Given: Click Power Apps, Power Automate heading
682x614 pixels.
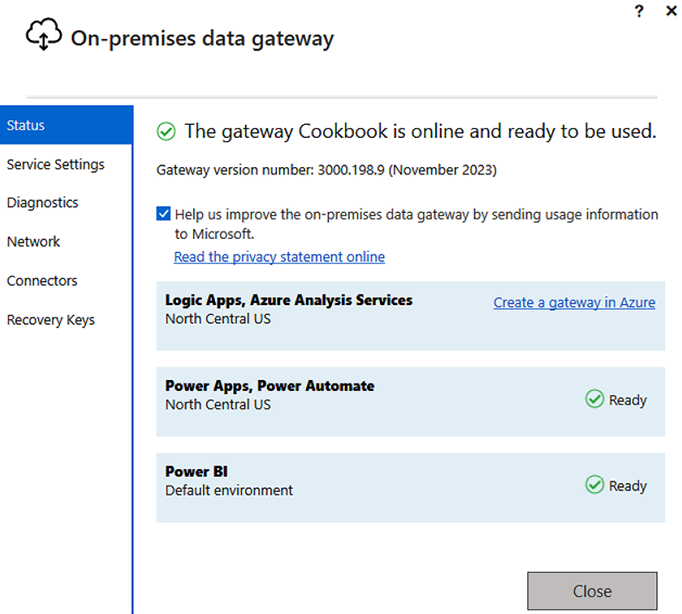Looking at the screenshot, I should coord(270,386).
